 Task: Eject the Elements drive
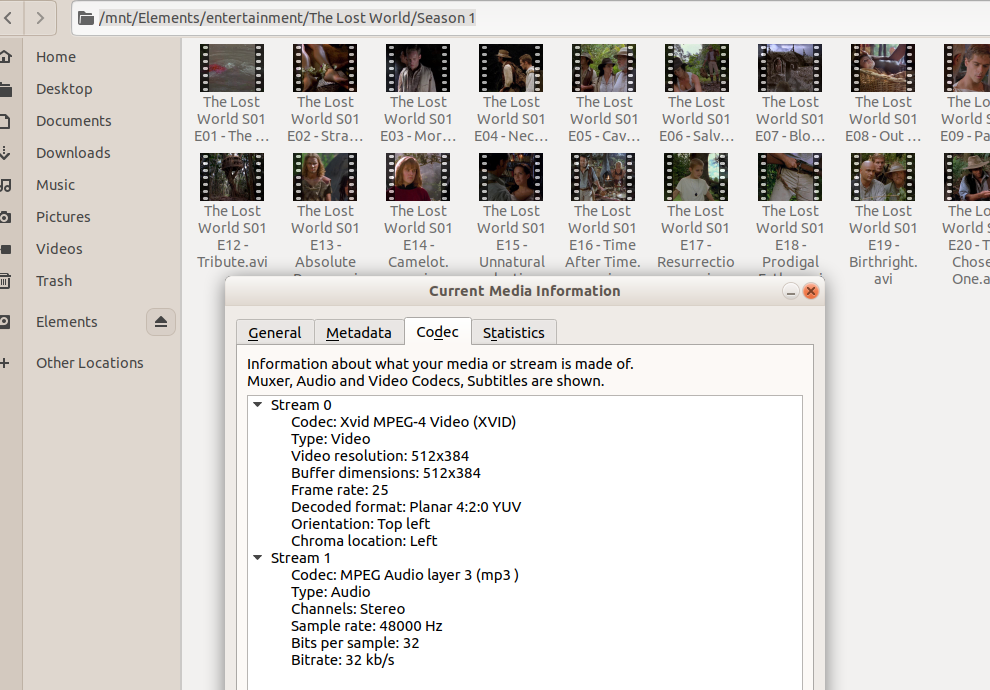point(160,322)
